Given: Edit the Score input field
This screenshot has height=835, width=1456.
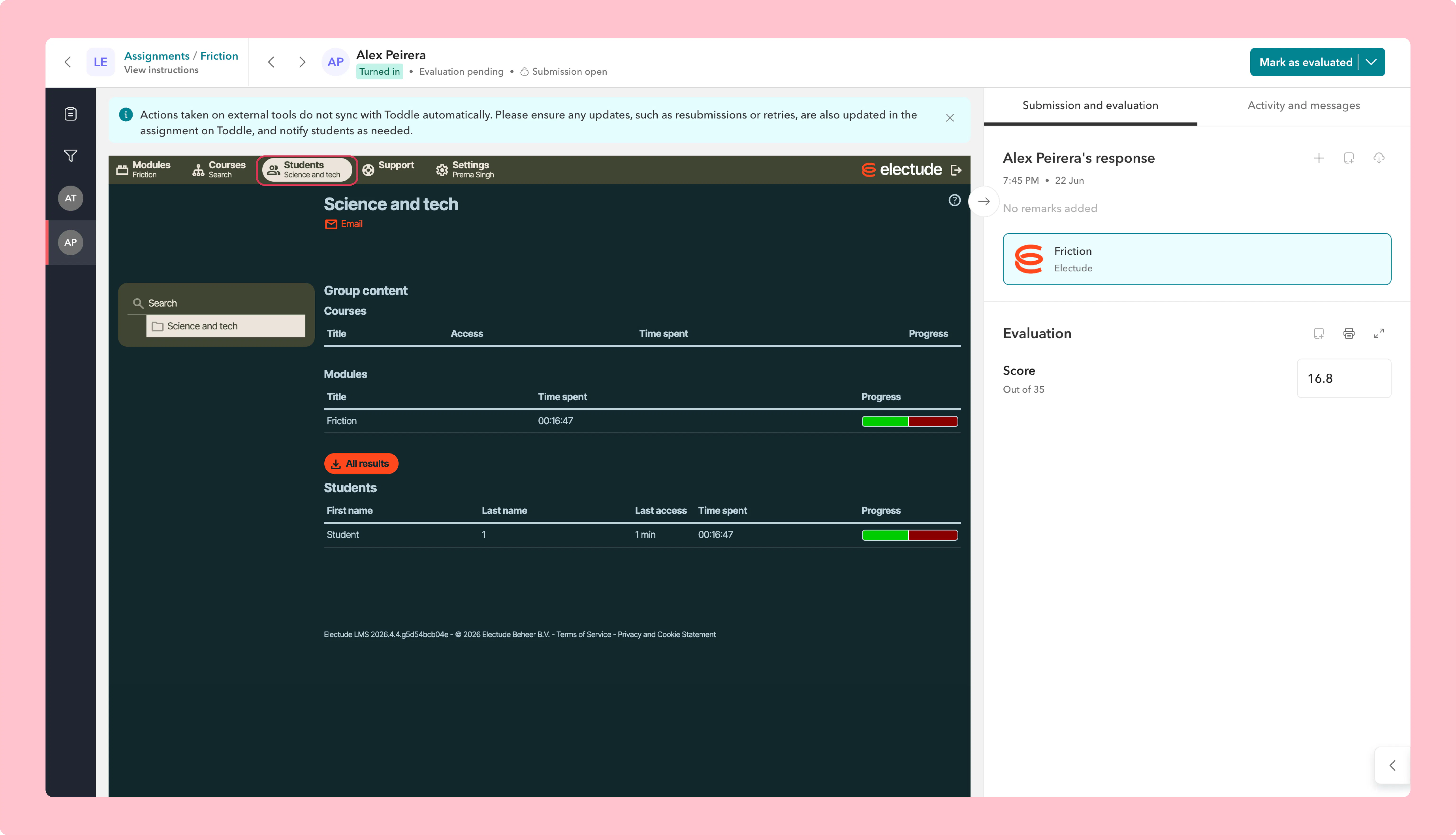Looking at the screenshot, I should 1344,378.
